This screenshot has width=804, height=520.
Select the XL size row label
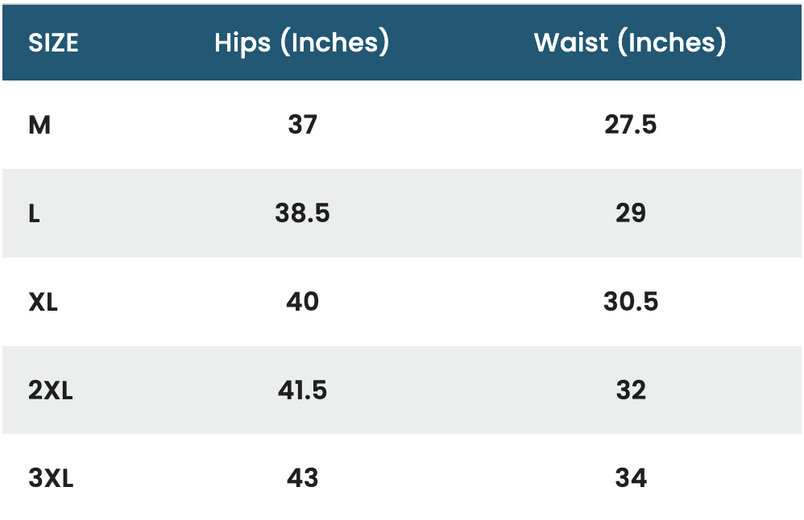click(x=43, y=302)
